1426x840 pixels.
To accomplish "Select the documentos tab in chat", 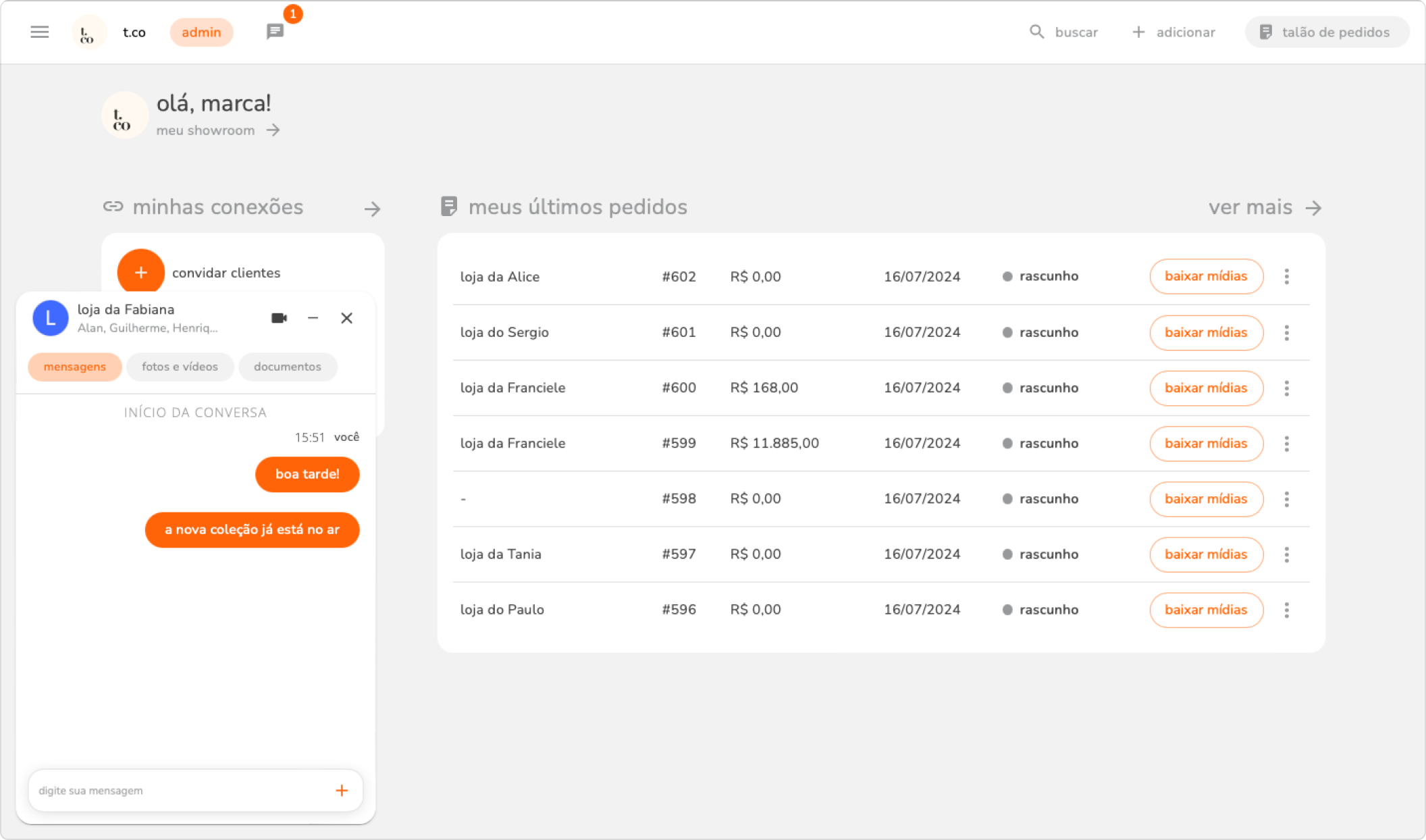I will click(x=287, y=367).
